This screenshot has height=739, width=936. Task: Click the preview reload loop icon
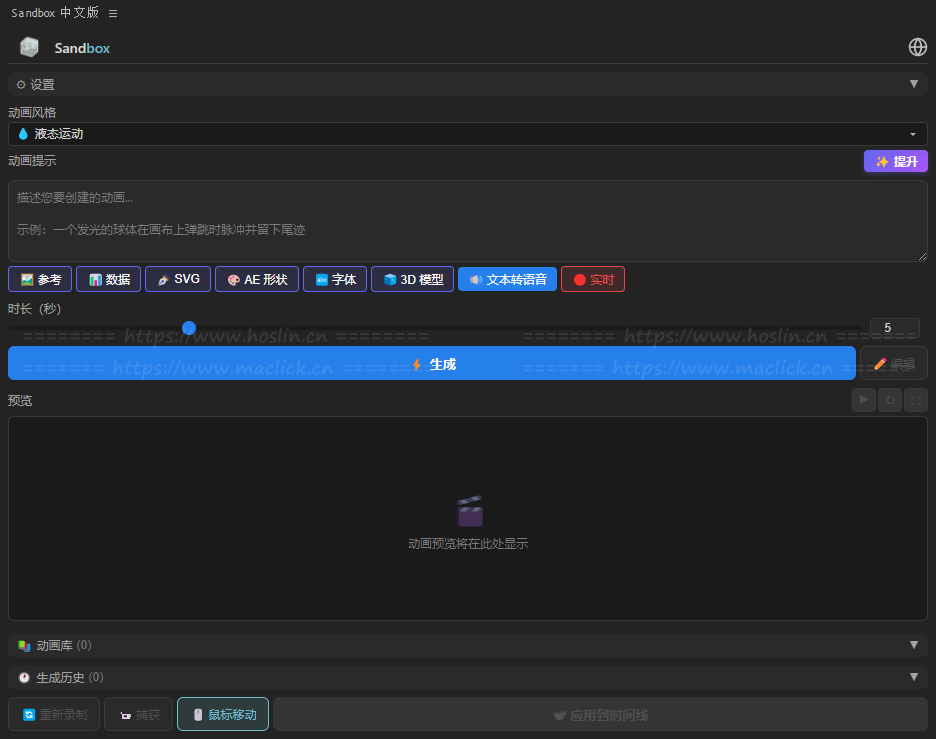[x=890, y=400]
